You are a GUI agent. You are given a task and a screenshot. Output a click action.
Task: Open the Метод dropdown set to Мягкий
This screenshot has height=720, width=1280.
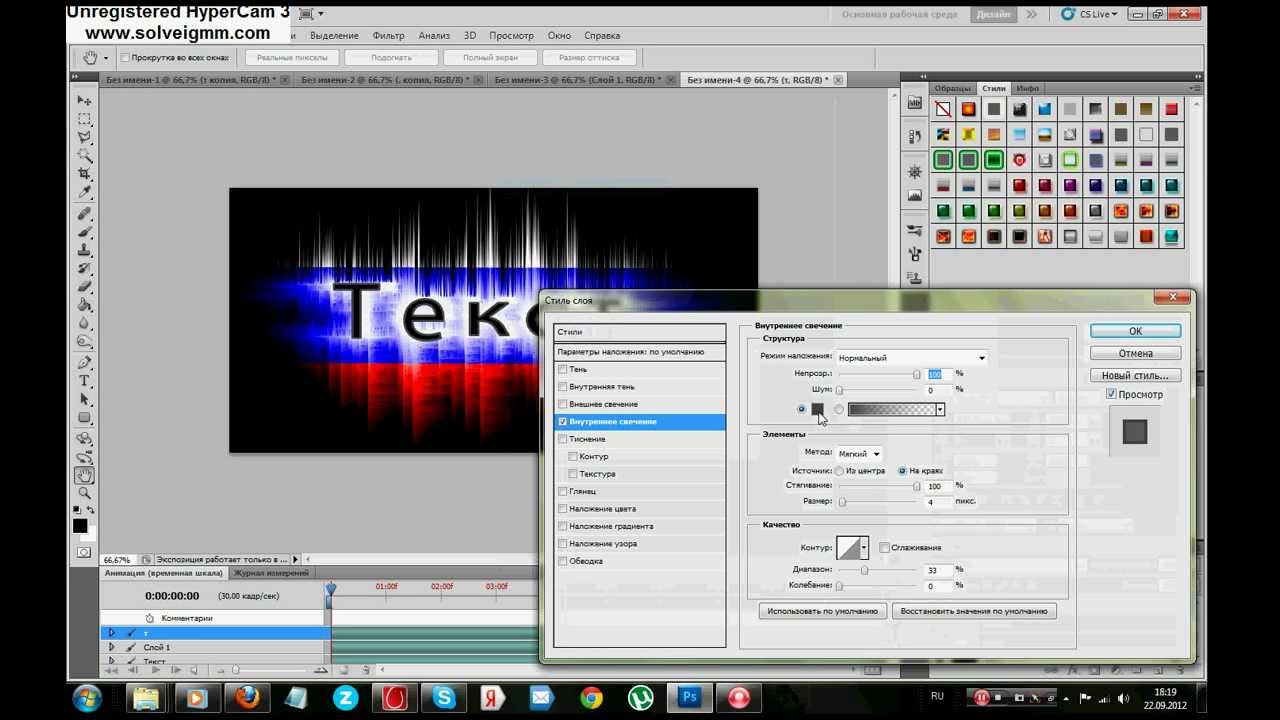point(859,454)
